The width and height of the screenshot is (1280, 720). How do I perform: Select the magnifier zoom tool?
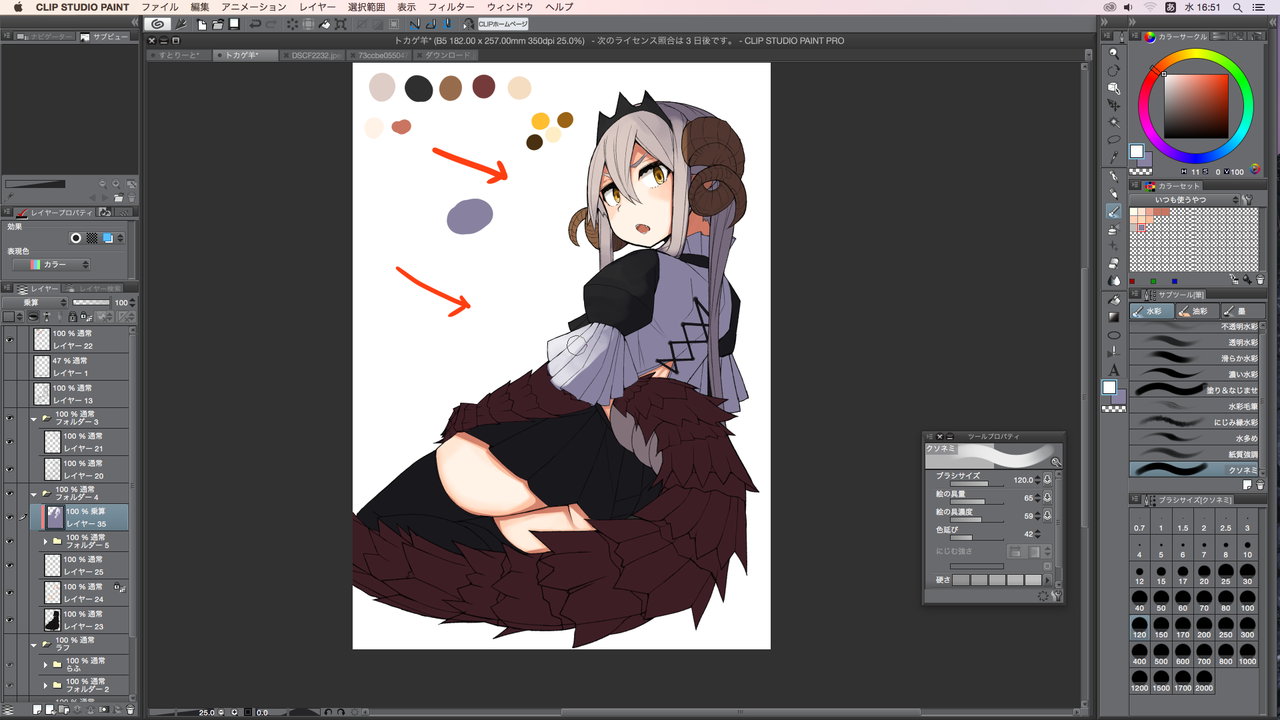click(1114, 53)
